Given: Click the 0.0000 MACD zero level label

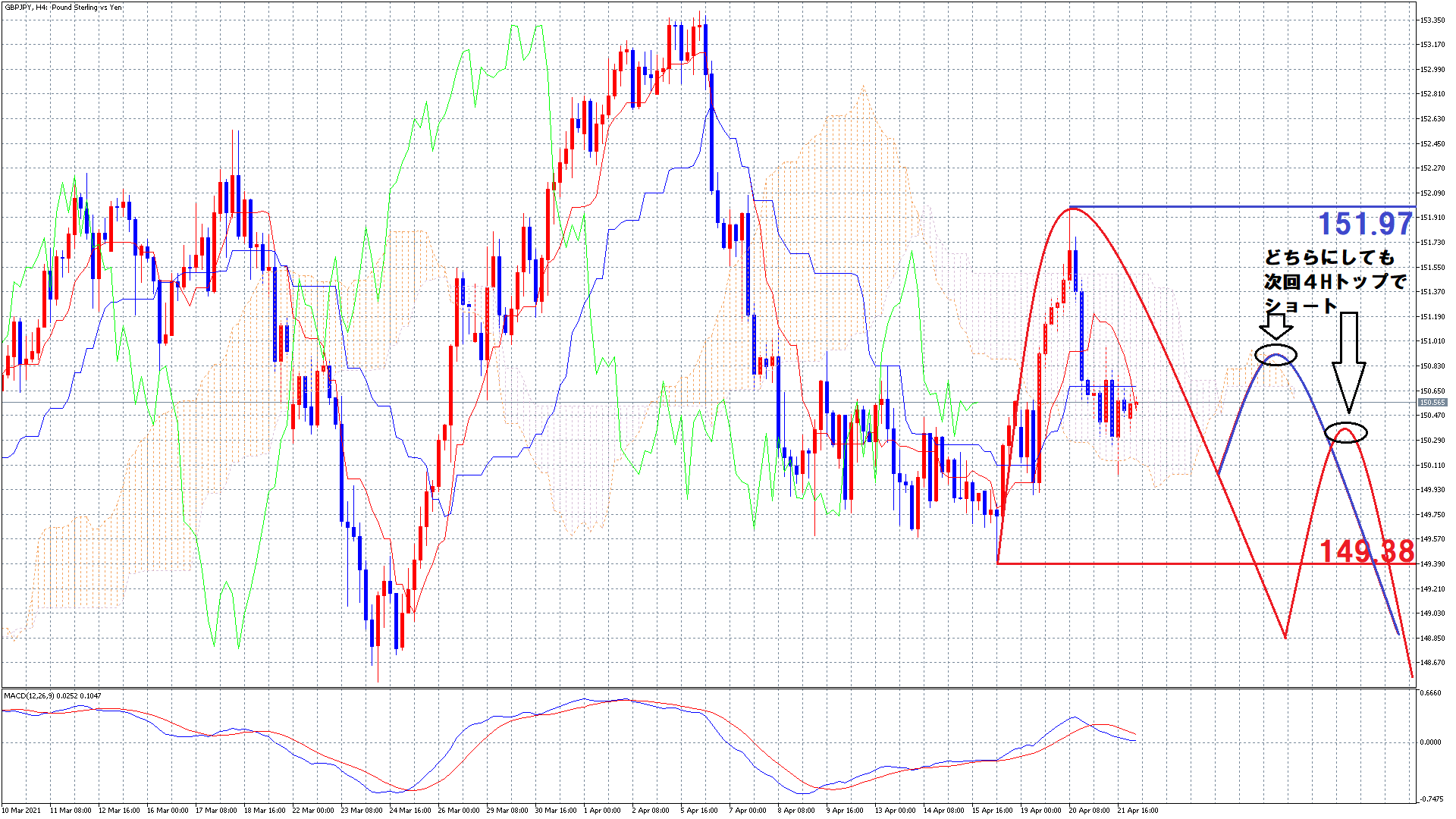Looking at the screenshot, I should [1430, 742].
